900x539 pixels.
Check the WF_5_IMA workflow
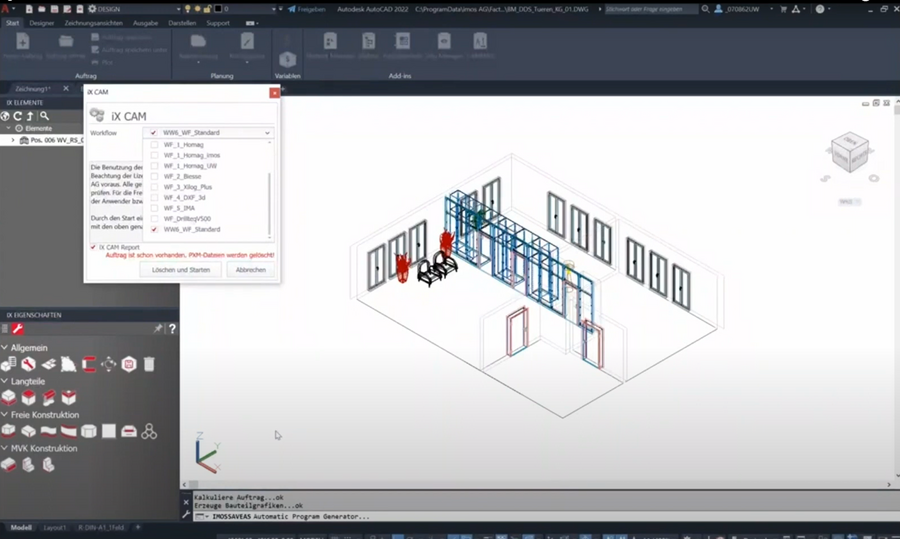(154, 208)
